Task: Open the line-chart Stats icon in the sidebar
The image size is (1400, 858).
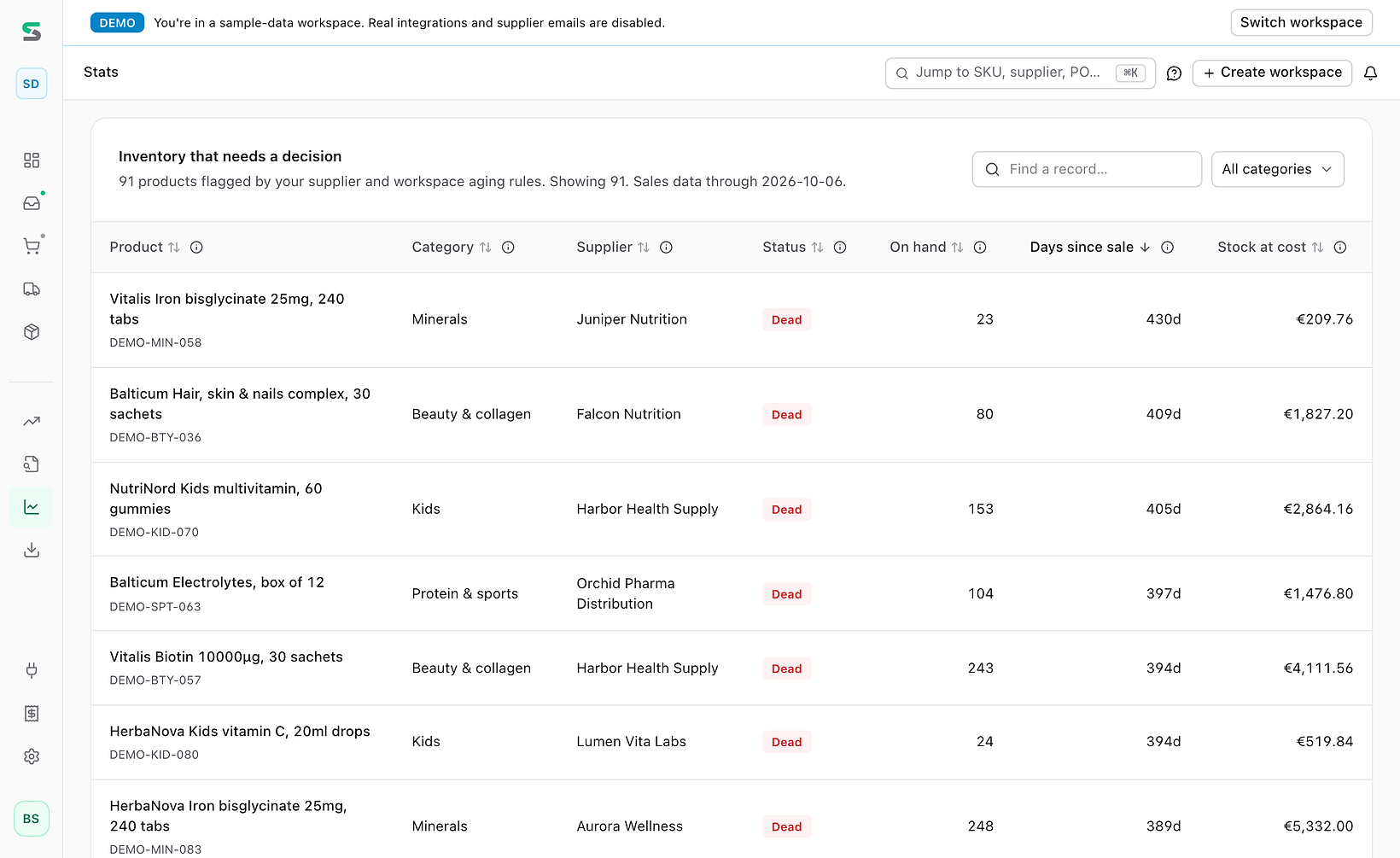Action: click(x=32, y=507)
